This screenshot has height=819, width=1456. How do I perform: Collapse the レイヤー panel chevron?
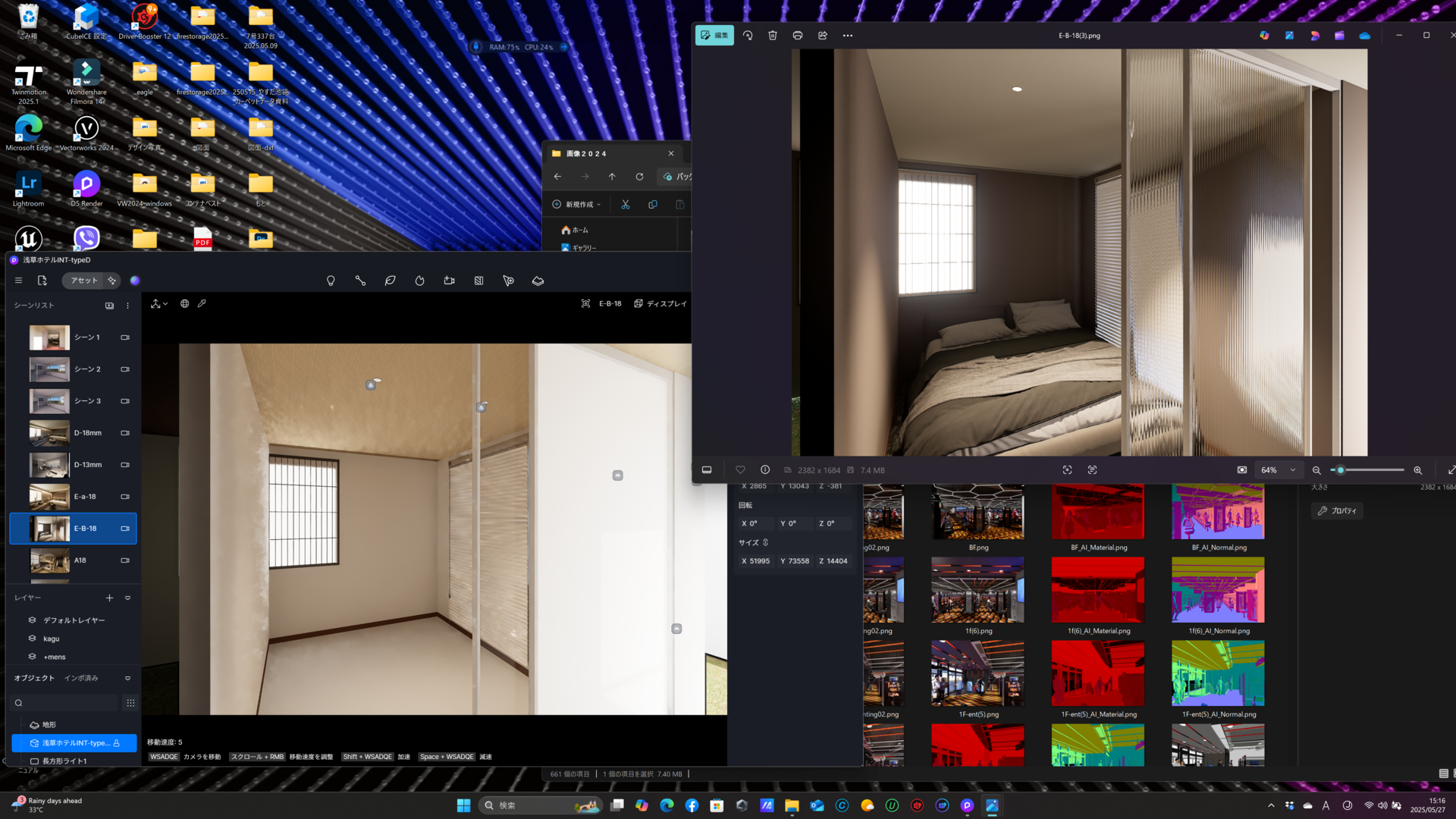127,598
